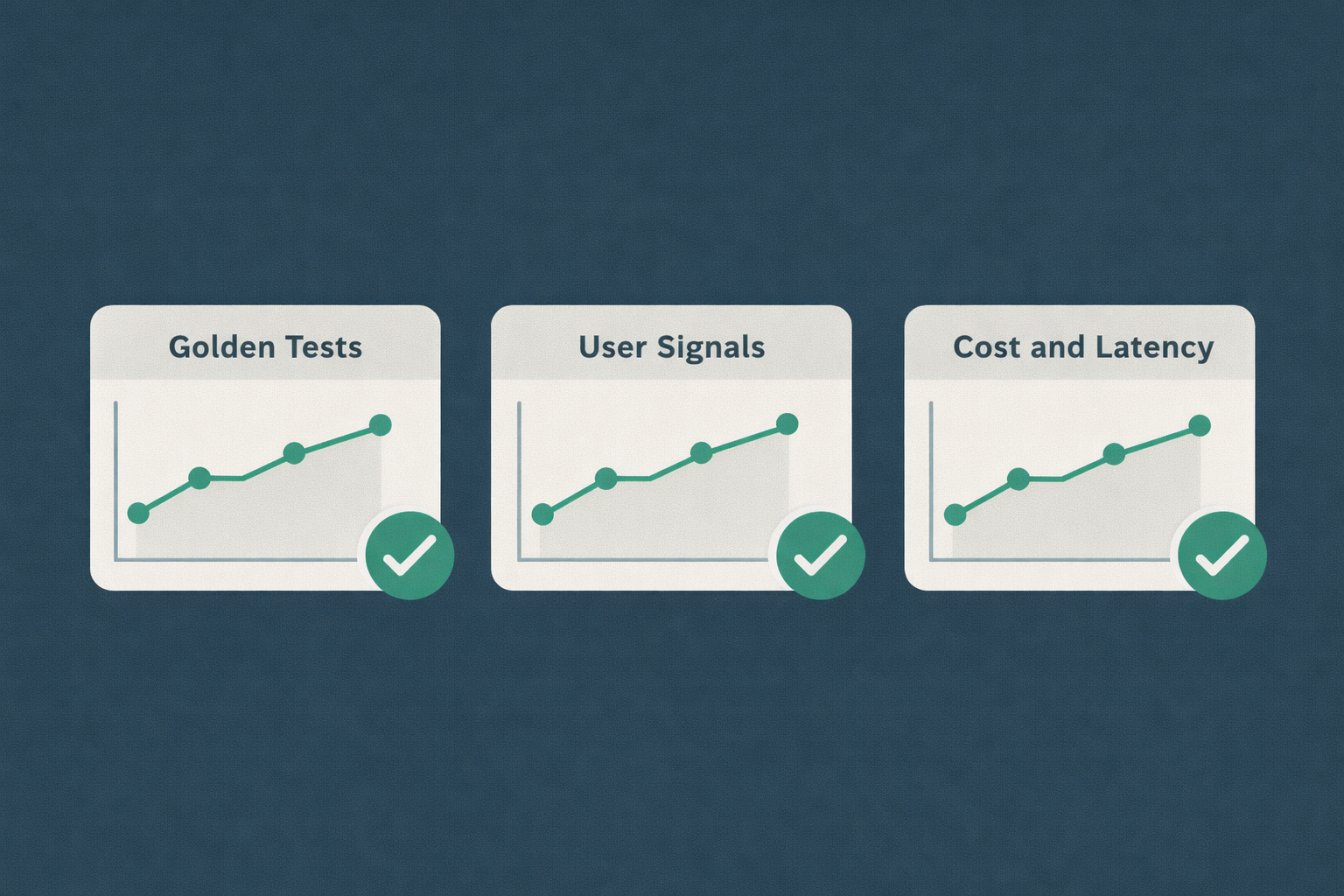
Task: Select the first data point in User Signals chart
Action: point(542,514)
